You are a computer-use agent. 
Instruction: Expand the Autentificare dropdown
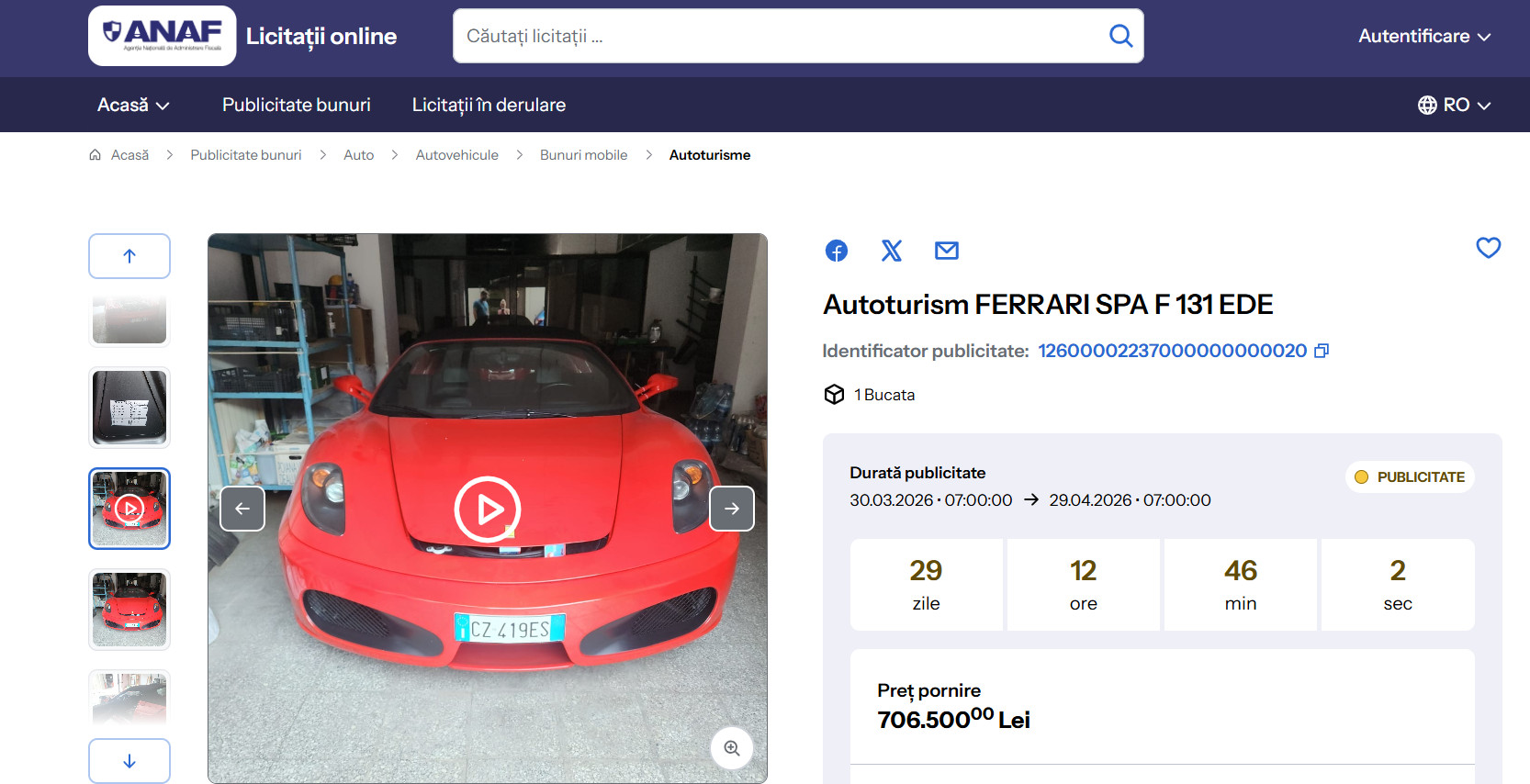(1423, 36)
